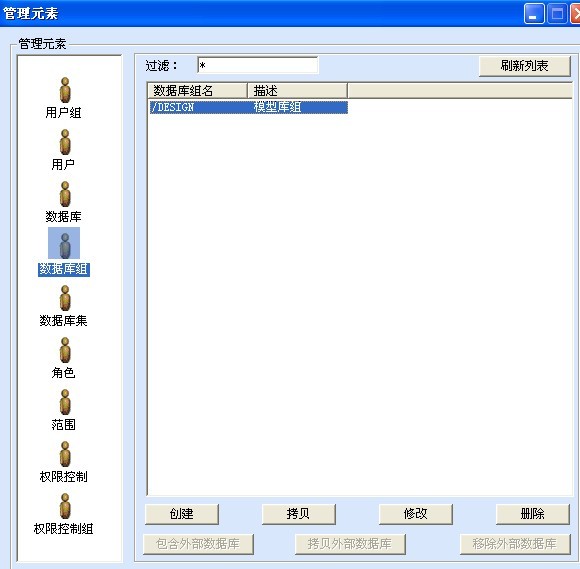Click the 描述 column header

pos(297,91)
